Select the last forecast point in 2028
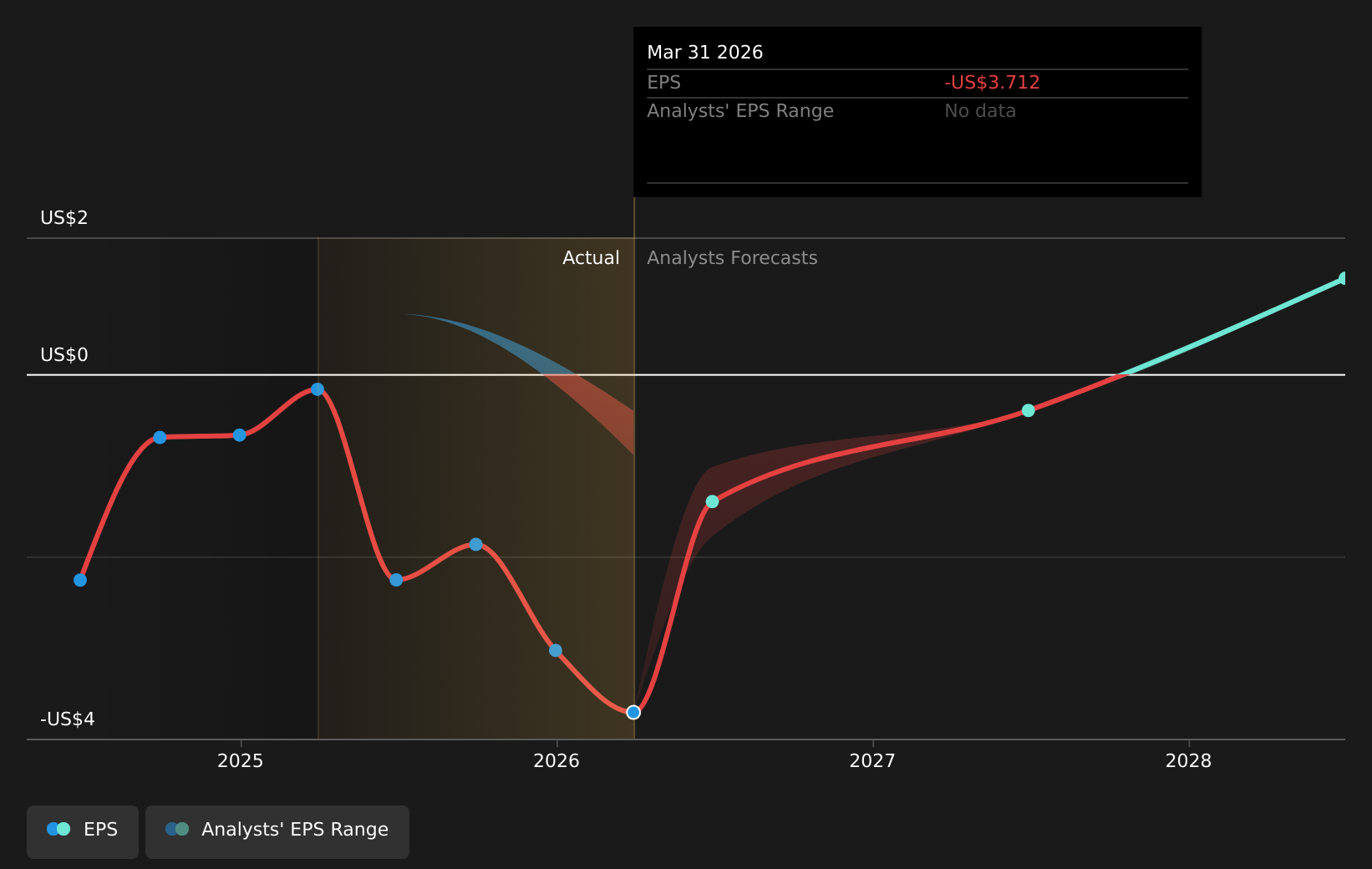The image size is (1372, 869). pyautogui.click(x=1344, y=278)
